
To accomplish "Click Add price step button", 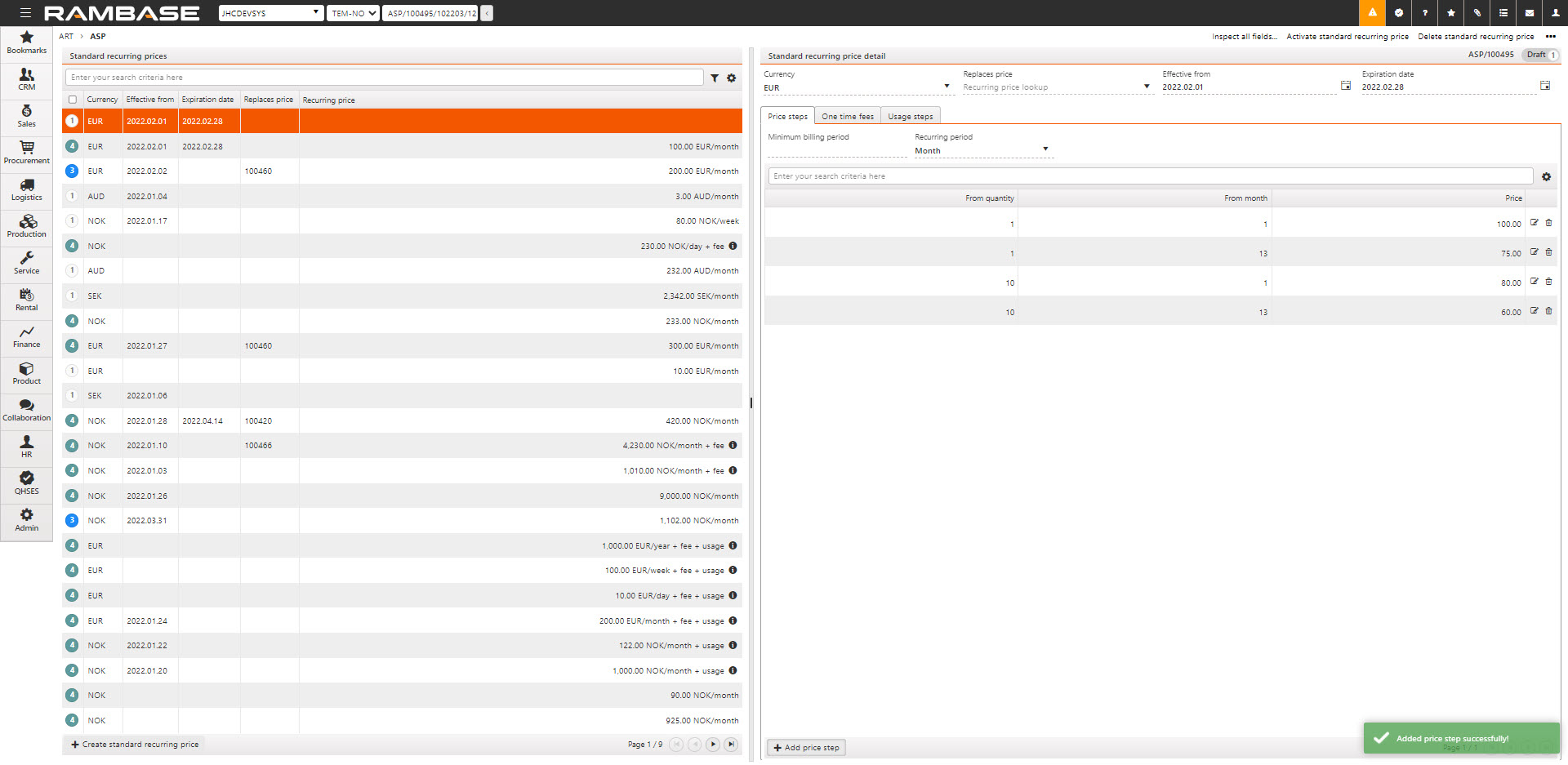I will [x=806, y=748].
